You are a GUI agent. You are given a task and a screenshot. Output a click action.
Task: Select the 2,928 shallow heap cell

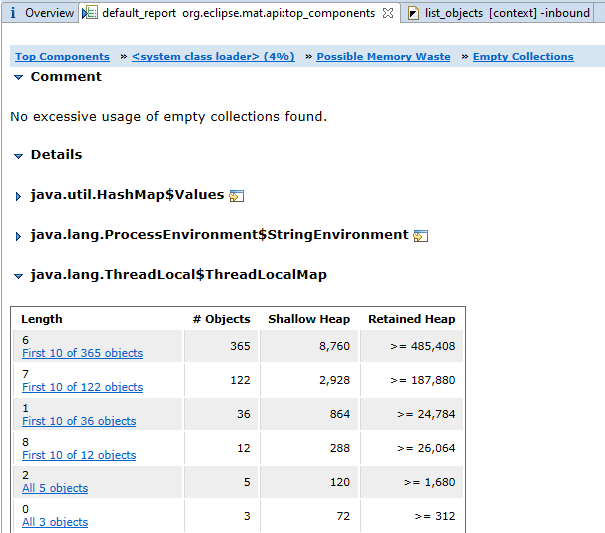pyautogui.click(x=309, y=380)
